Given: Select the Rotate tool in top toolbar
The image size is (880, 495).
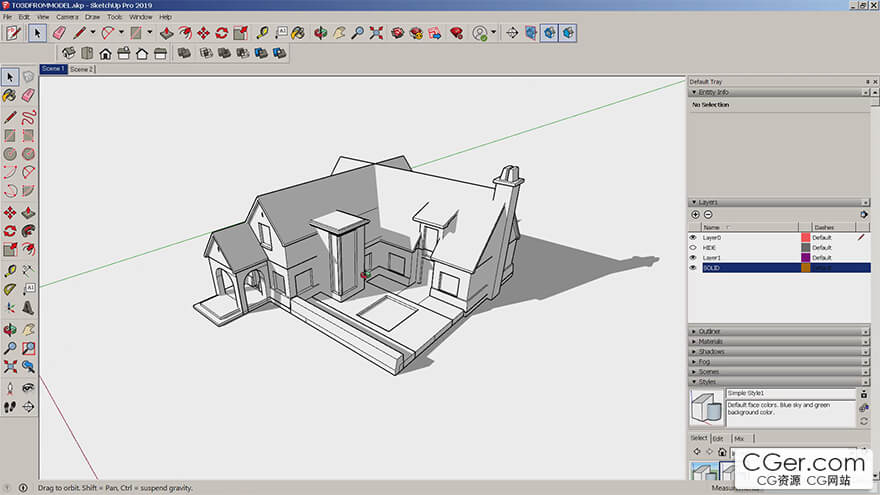Looking at the screenshot, I should (x=221, y=33).
